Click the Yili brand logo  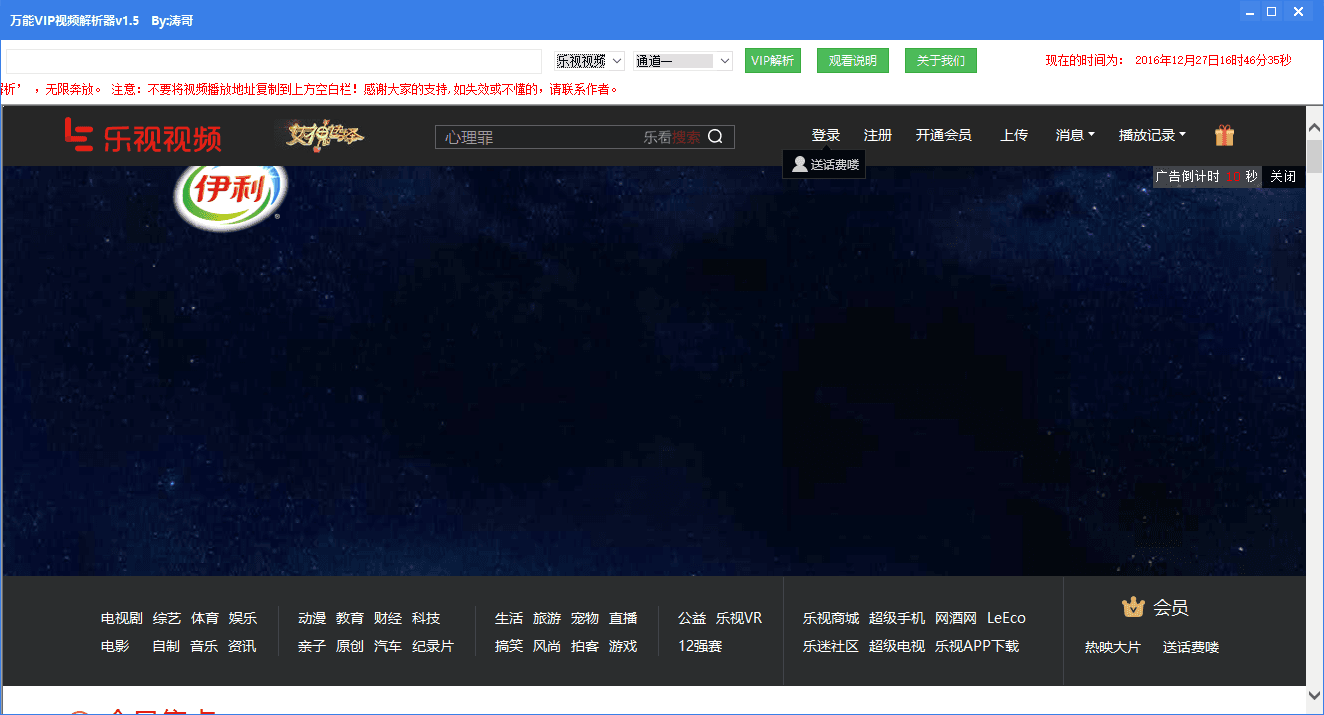click(230, 193)
